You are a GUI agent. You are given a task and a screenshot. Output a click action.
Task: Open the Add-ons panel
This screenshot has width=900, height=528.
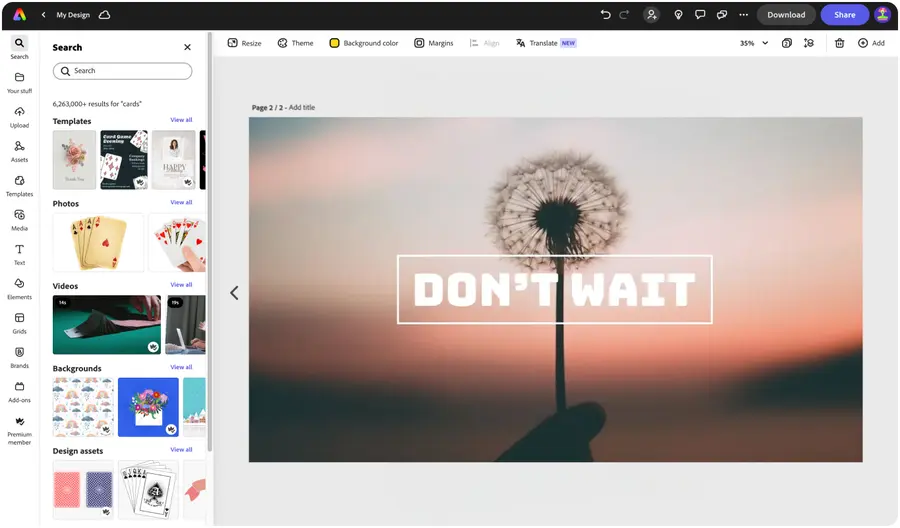coord(19,391)
